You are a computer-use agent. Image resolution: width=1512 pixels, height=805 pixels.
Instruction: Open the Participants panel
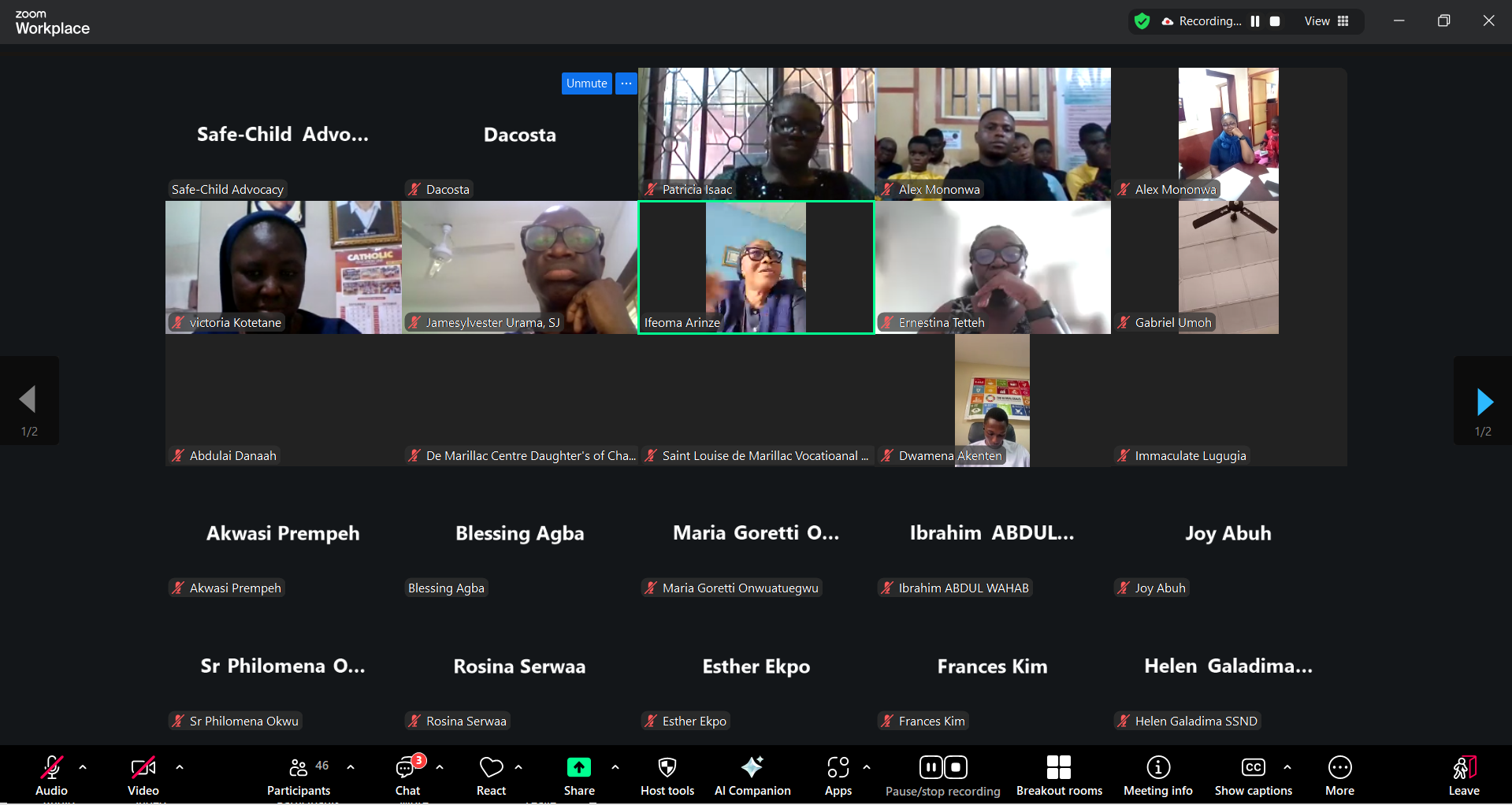pyautogui.click(x=298, y=775)
